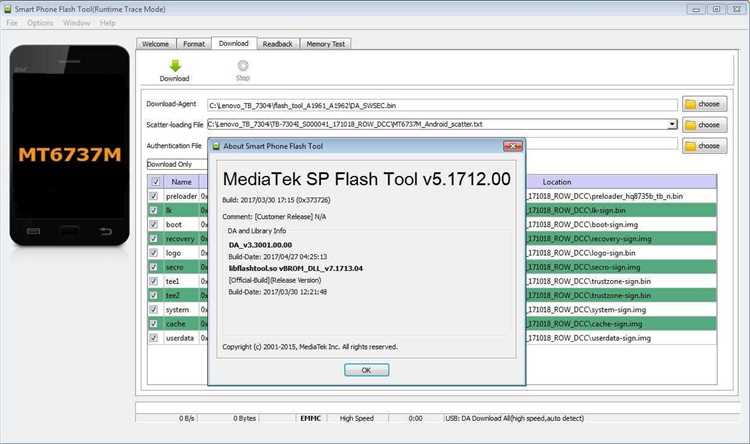Click the Download-Agent choose folder icon
Image resolution: width=750 pixels, height=444 pixels.
tap(692, 104)
